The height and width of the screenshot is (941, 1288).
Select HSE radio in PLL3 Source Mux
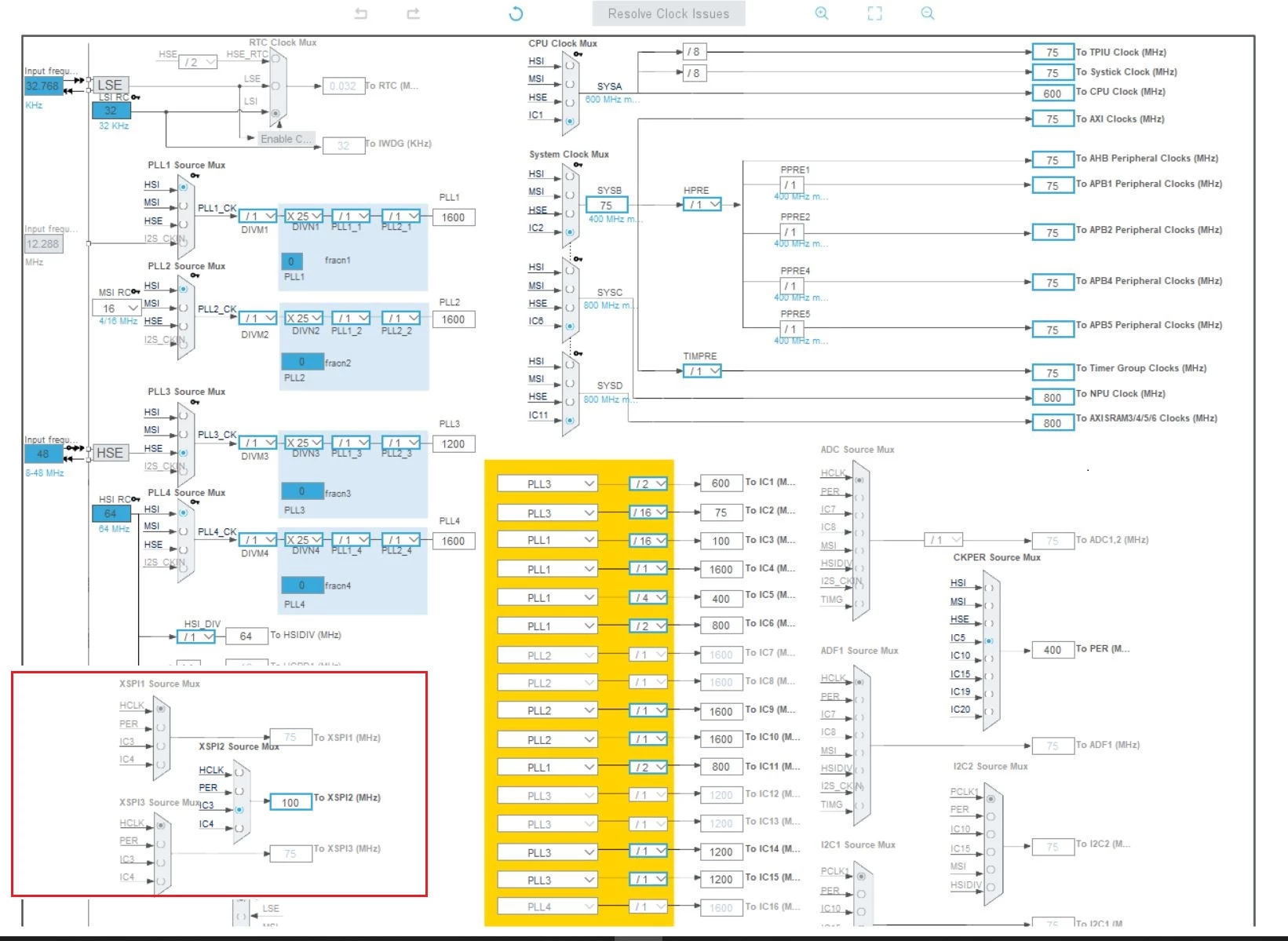click(x=183, y=452)
